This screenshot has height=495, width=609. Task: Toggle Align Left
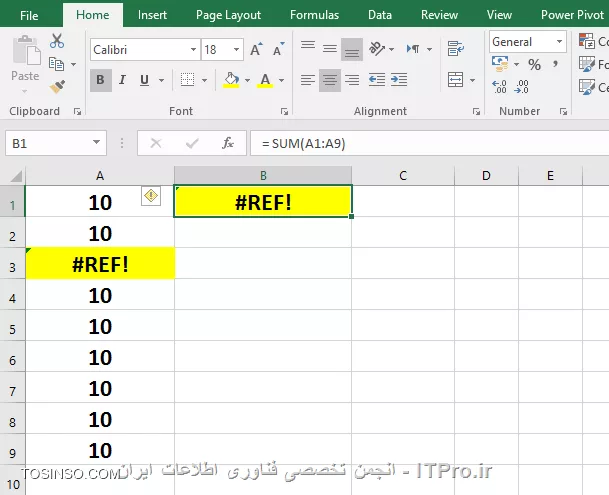308,80
